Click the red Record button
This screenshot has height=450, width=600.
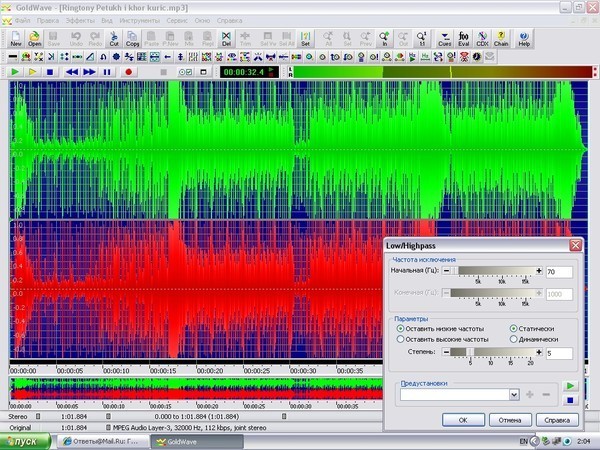click(129, 72)
